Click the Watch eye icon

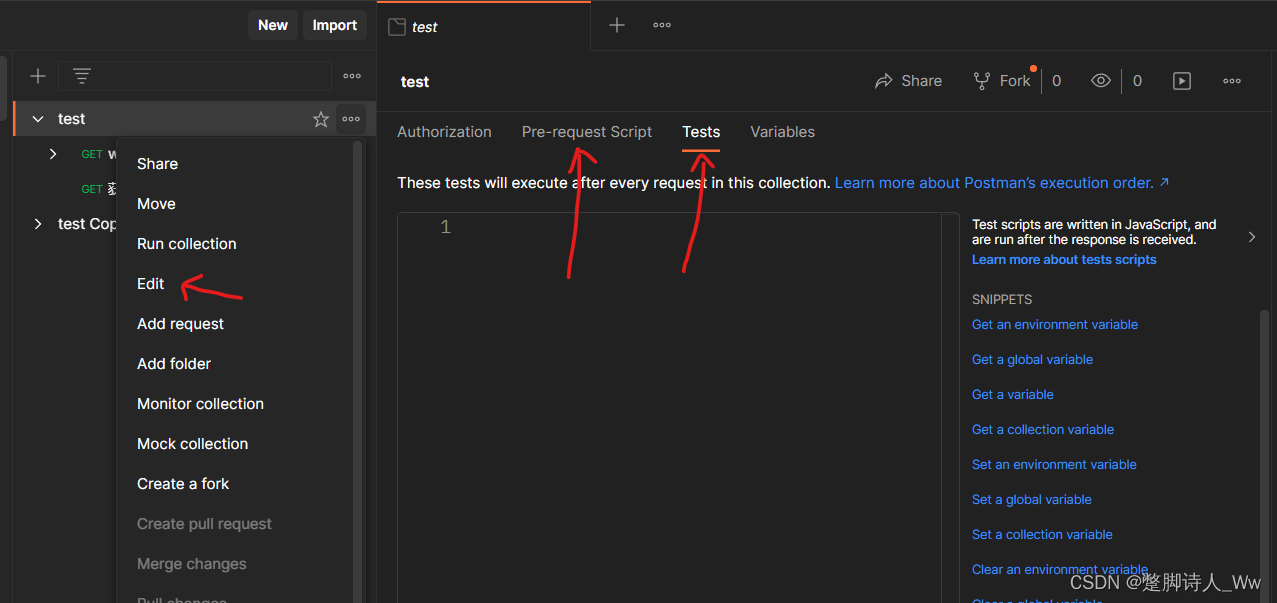(x=1101, y=81)
